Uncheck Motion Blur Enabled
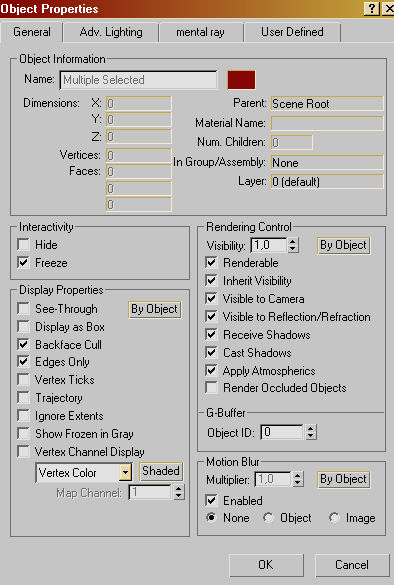The height and width of the screenshot is (585, 394). point(211,500)
